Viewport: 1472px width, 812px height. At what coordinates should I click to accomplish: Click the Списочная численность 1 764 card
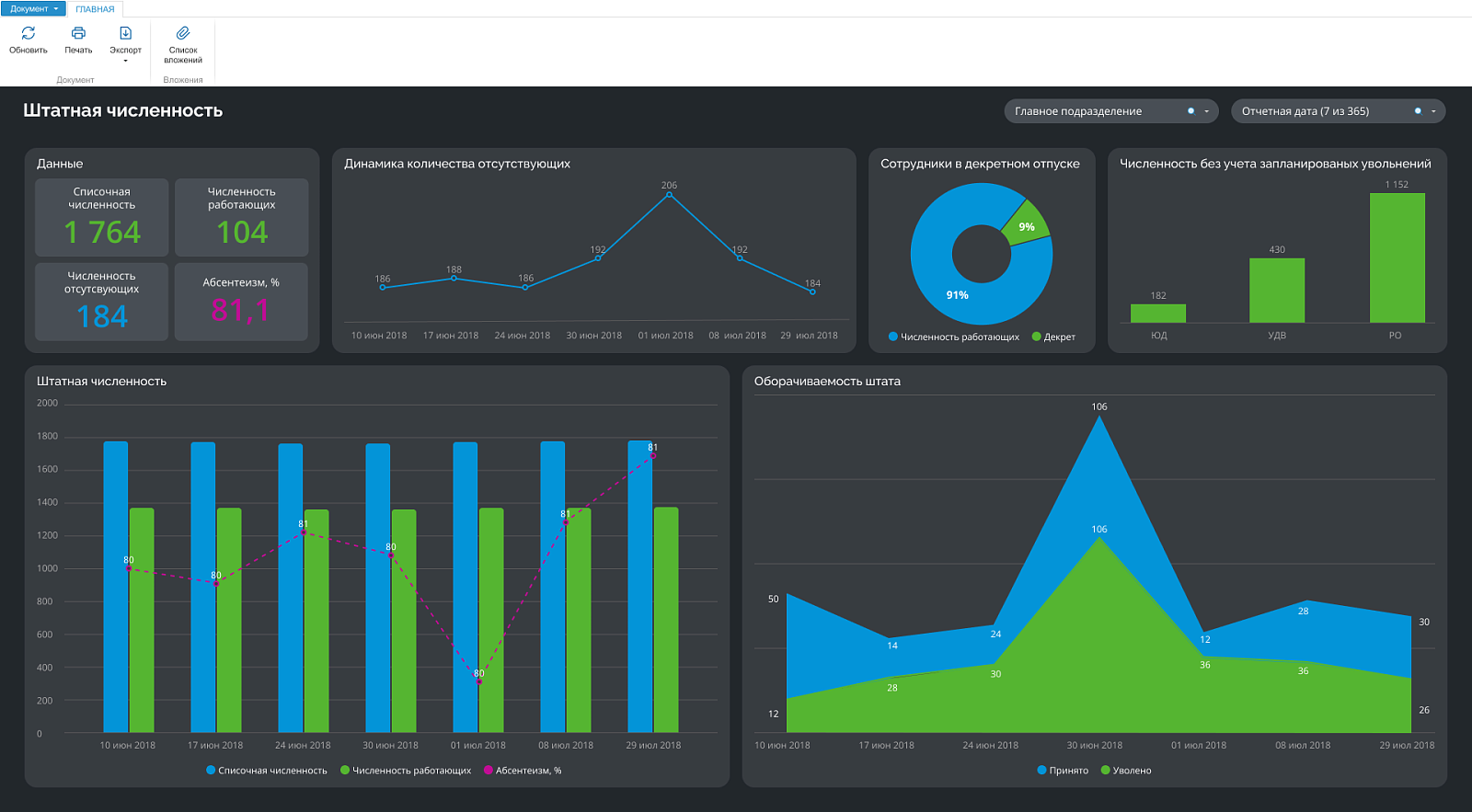click(x=102, y=218)
